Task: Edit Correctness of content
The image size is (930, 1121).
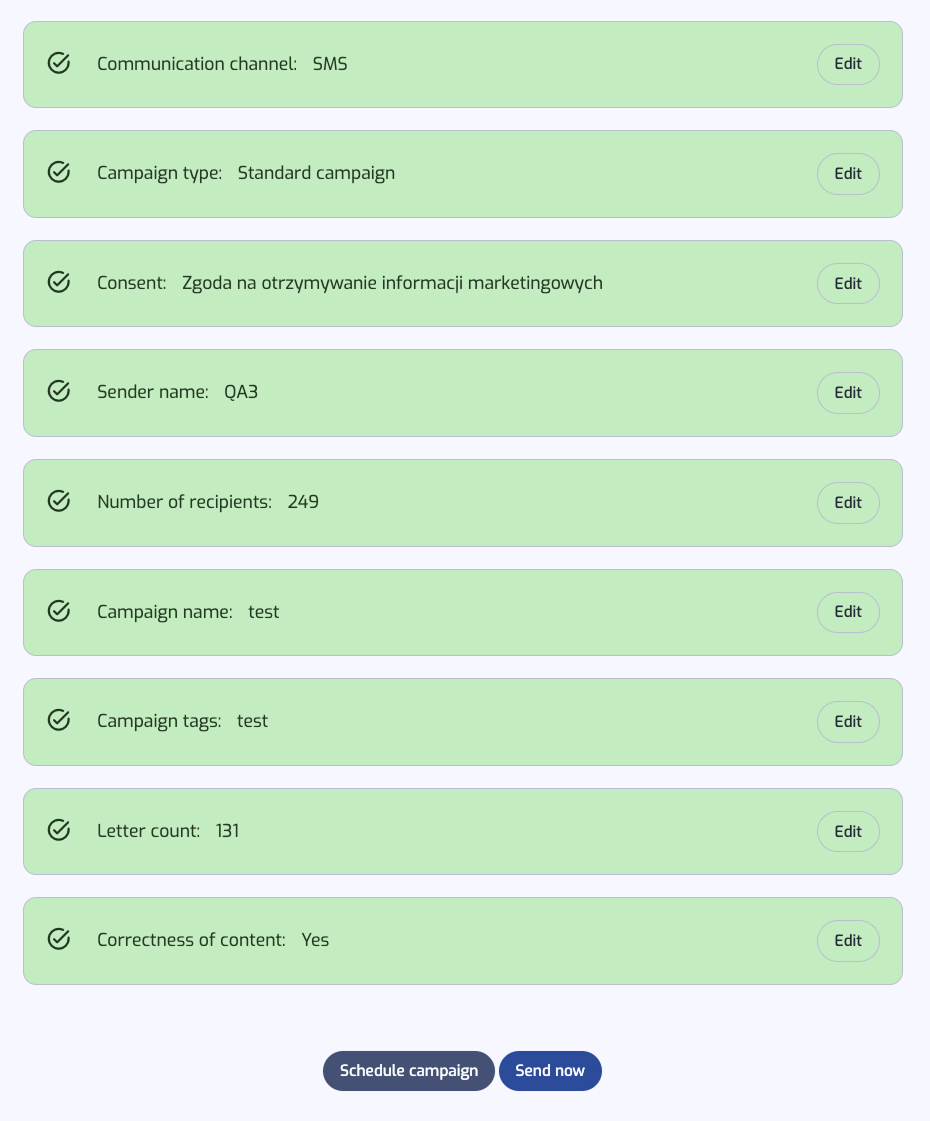Action: point(848,941)
